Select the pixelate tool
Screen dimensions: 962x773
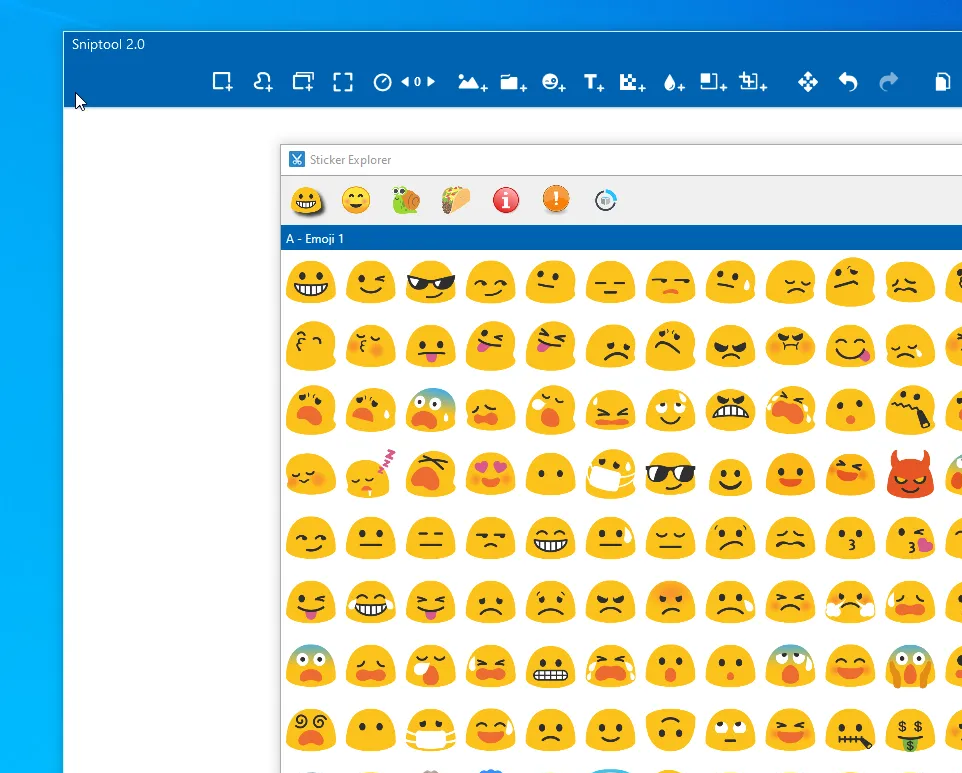(631, 83)
